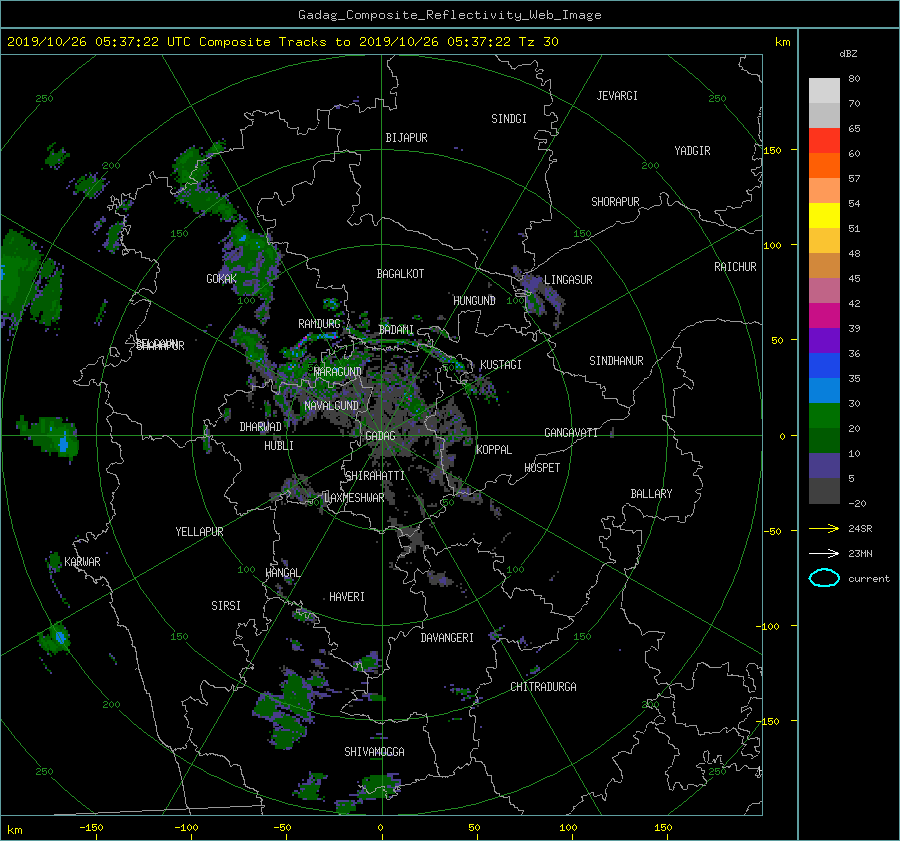The height and width of the screenshot is (841, 900).
Task: Click the GADAG label at radar center
Action: 380,436
